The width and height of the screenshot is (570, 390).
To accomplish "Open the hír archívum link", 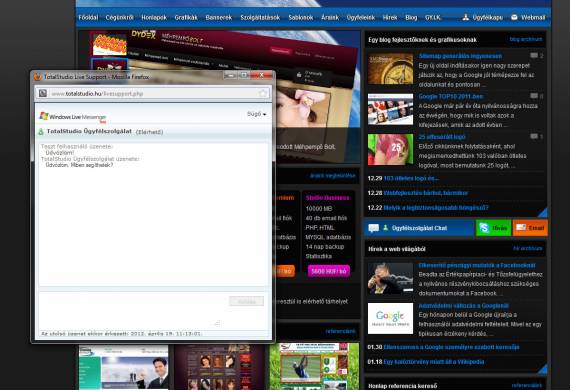I will (x=527, y=249).
